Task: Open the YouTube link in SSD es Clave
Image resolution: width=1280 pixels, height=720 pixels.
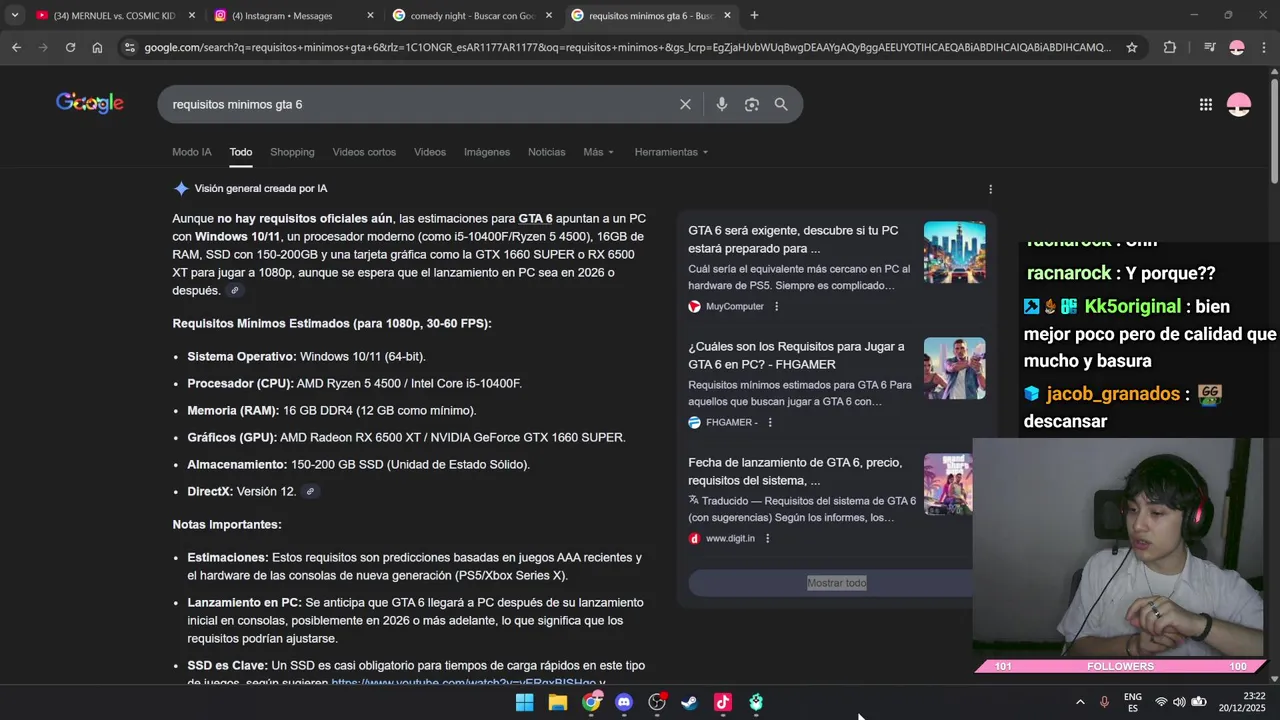Action: 463,683
